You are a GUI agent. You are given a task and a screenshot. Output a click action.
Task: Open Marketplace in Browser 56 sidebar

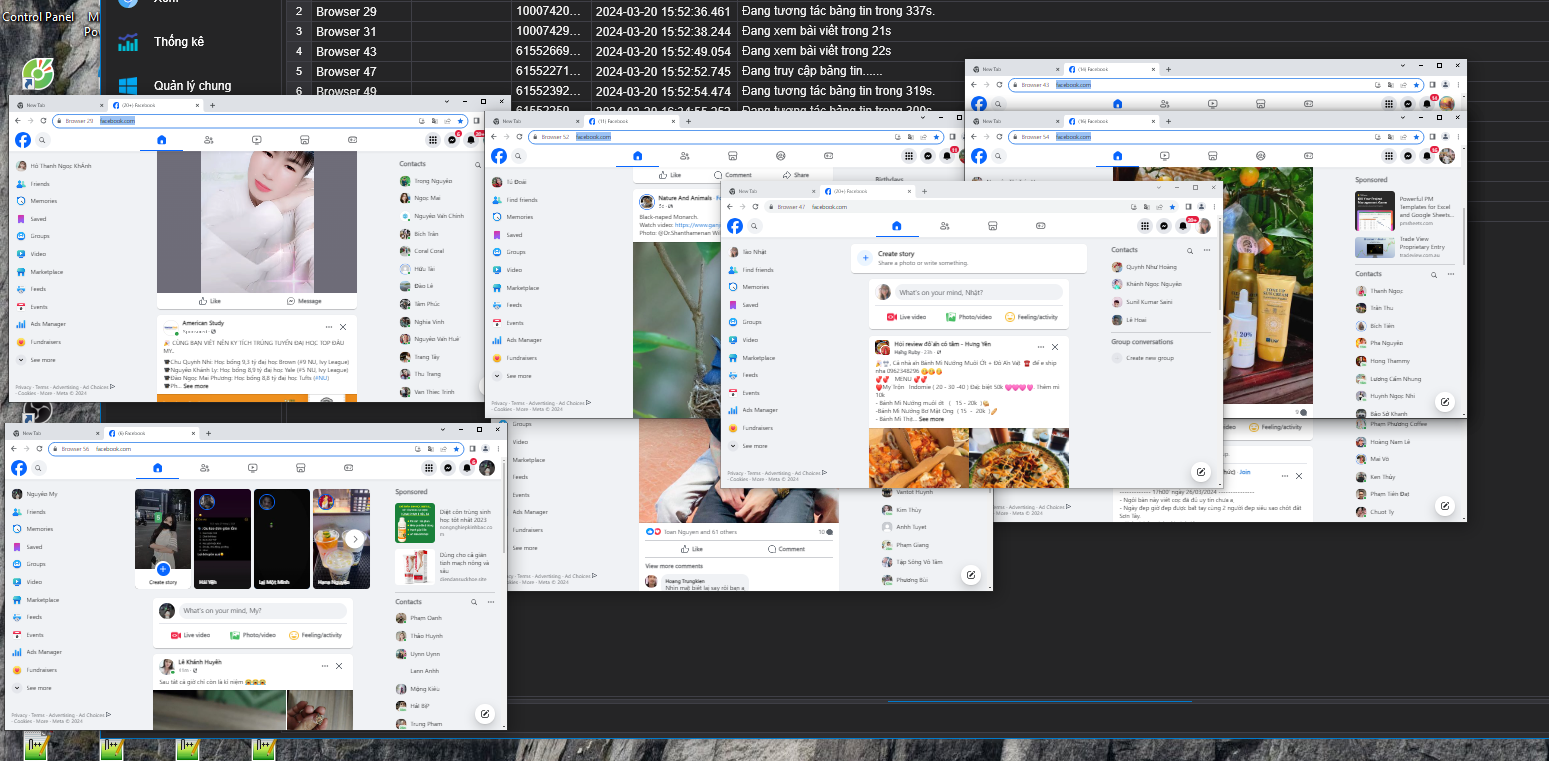36,600
